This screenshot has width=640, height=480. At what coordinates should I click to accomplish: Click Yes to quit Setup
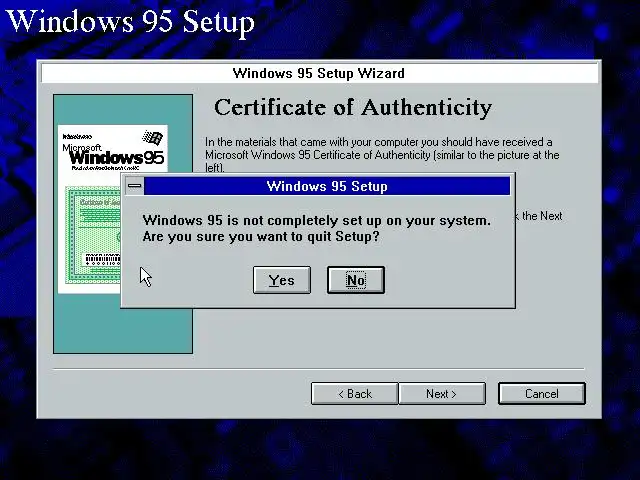coord(282,280)
